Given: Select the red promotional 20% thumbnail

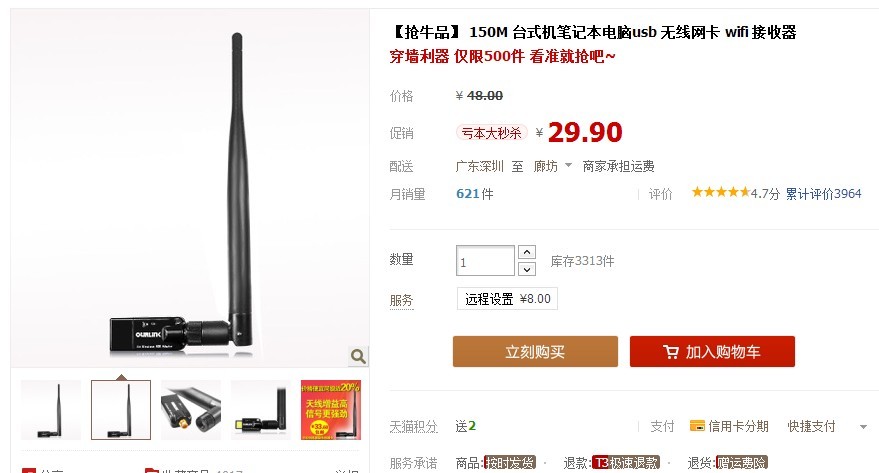Looking at the screenshot, I should pyautogui.click(x=331, y=410).
